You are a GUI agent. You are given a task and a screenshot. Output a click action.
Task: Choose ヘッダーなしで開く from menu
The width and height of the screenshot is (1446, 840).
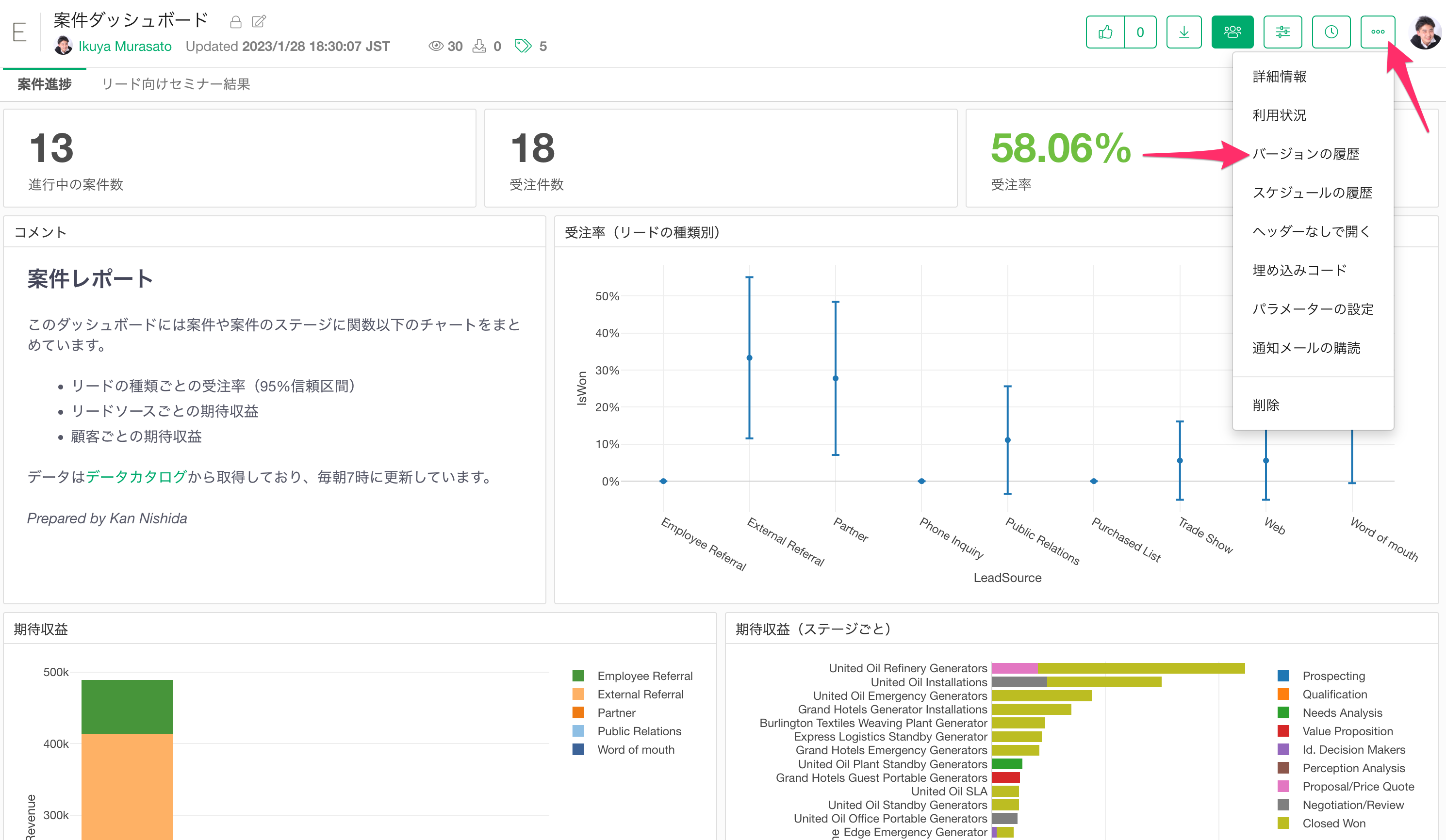[1313, 231]
